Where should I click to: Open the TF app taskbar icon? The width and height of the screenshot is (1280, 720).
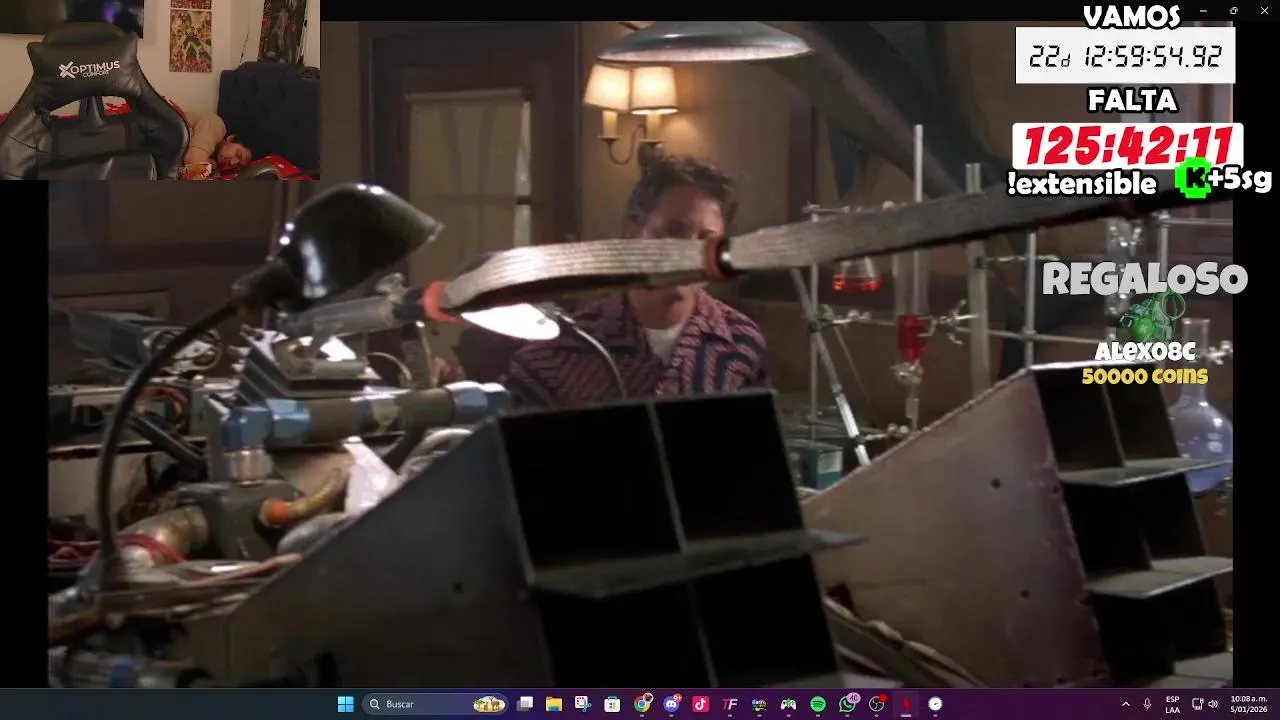[x=730, y=704]
